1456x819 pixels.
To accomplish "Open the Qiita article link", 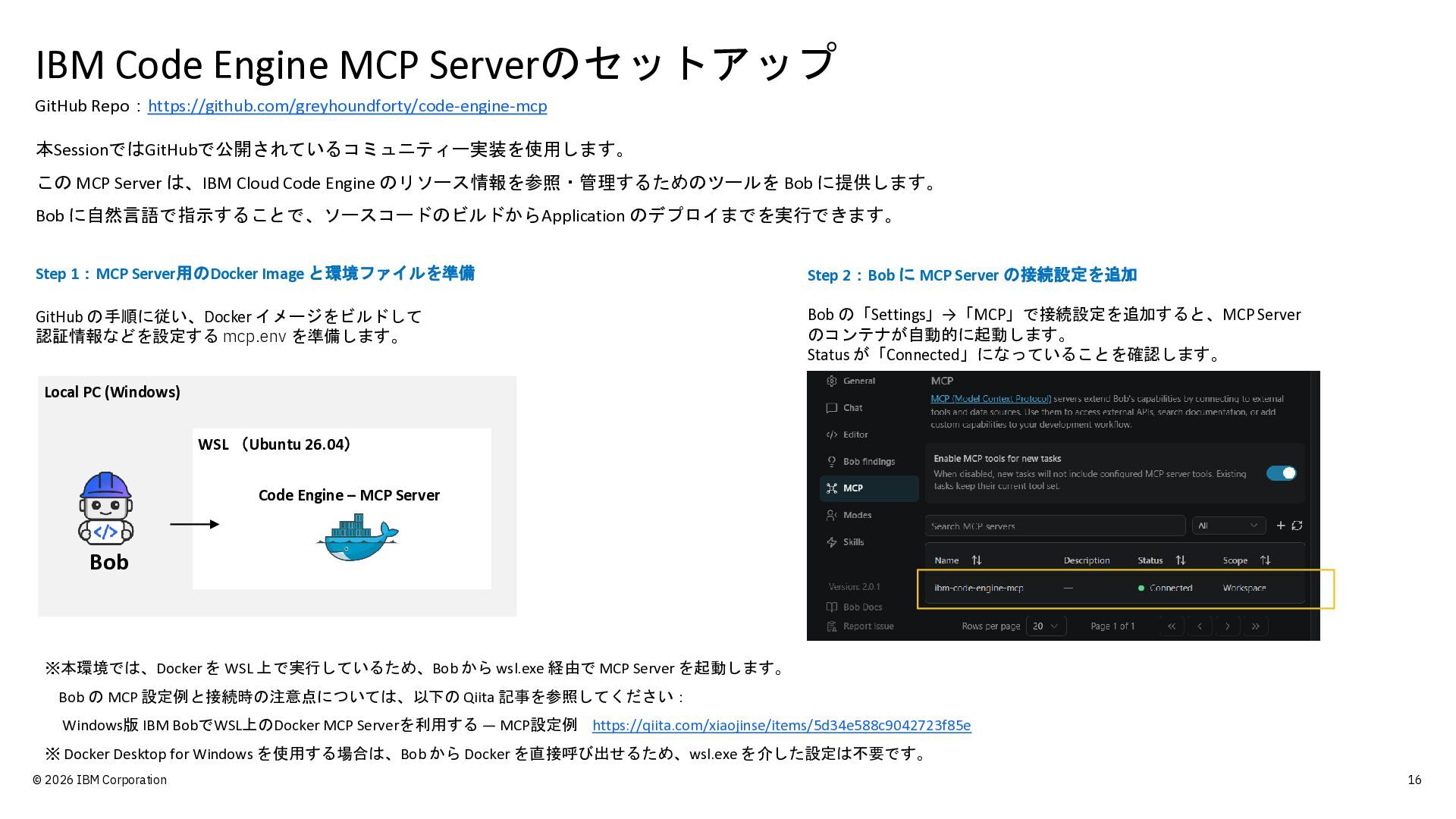I will pos(781,726).
